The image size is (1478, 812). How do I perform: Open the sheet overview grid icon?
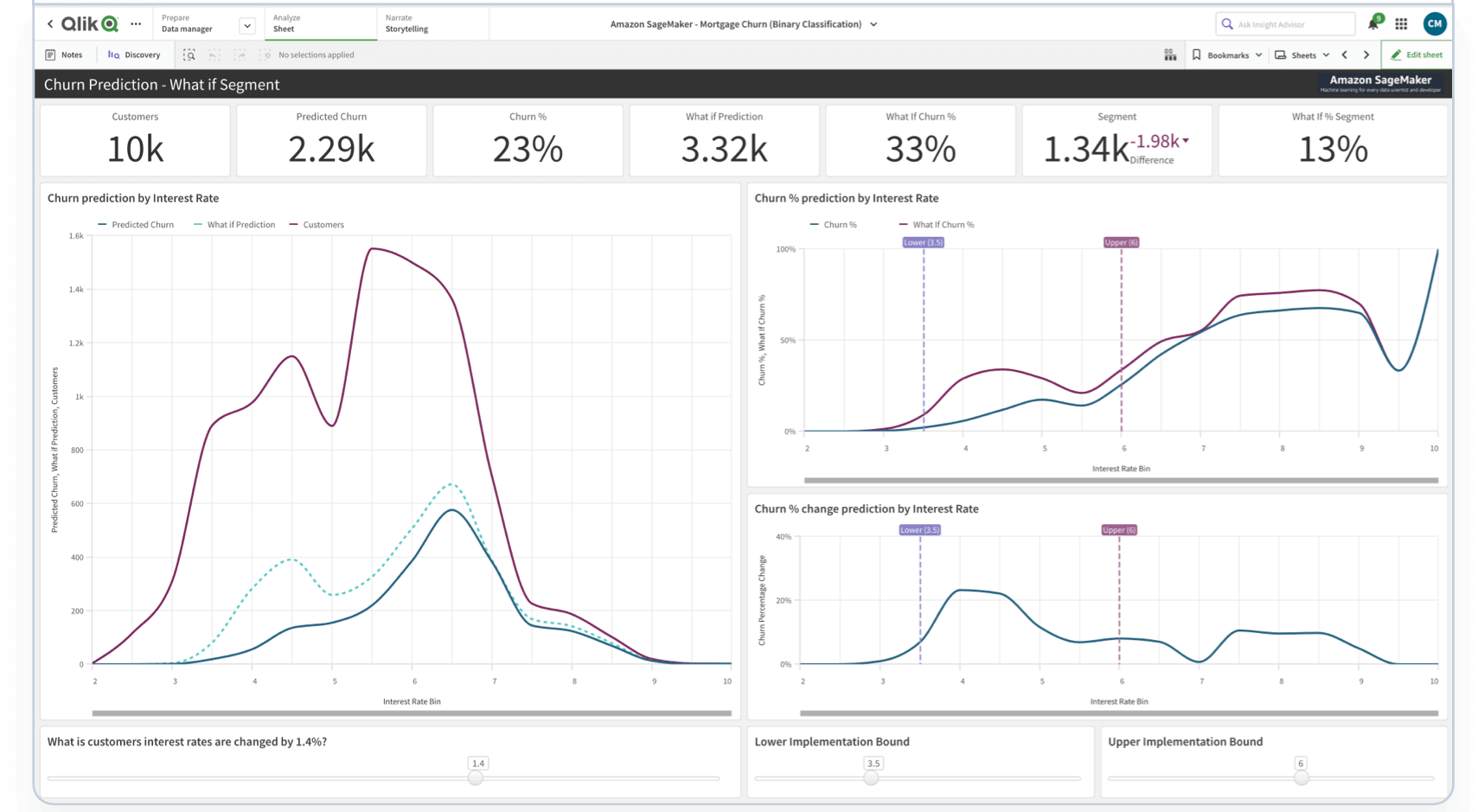(x=1170, y=54)
